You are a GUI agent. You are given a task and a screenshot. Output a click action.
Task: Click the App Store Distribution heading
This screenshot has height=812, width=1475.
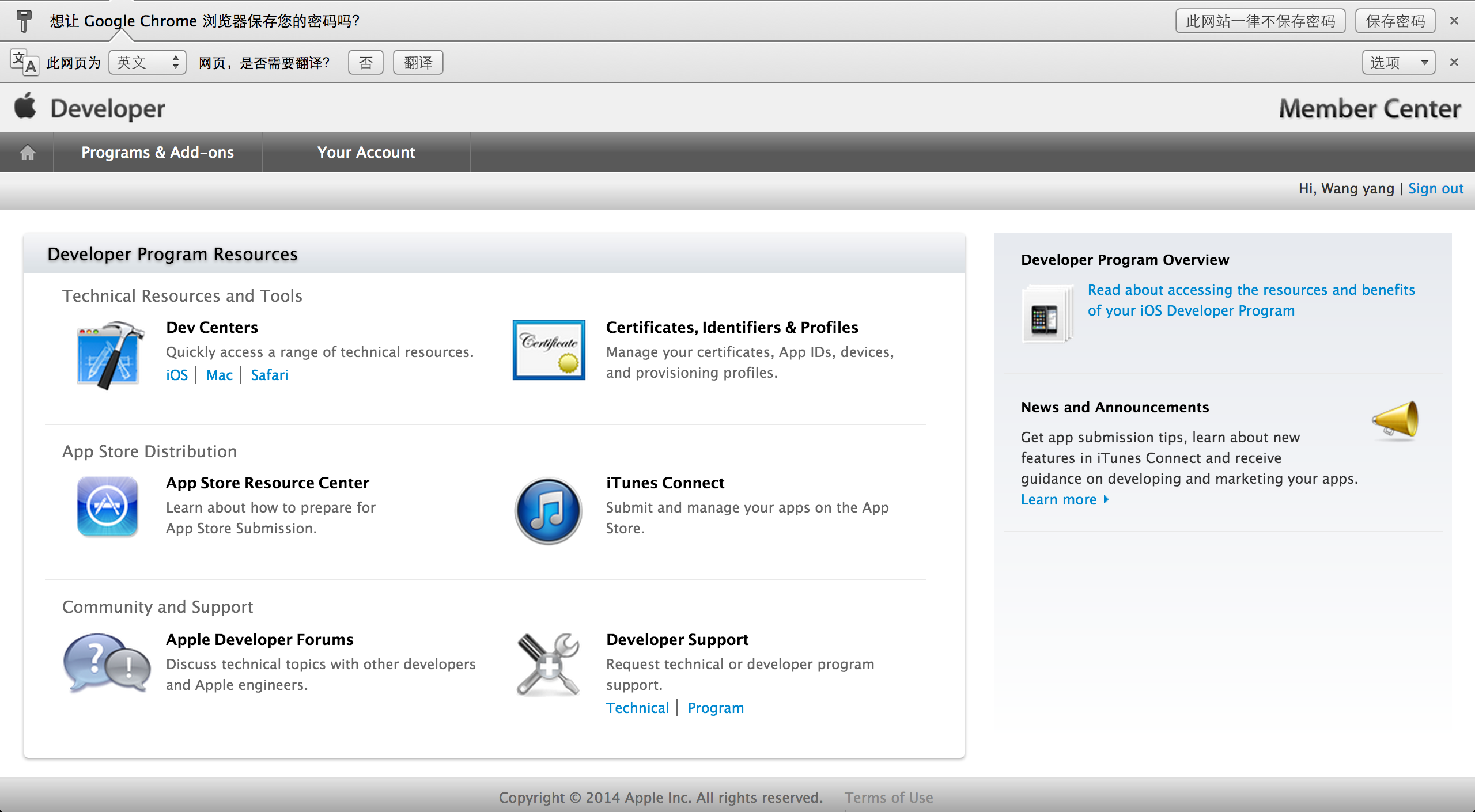pos(150,451)
